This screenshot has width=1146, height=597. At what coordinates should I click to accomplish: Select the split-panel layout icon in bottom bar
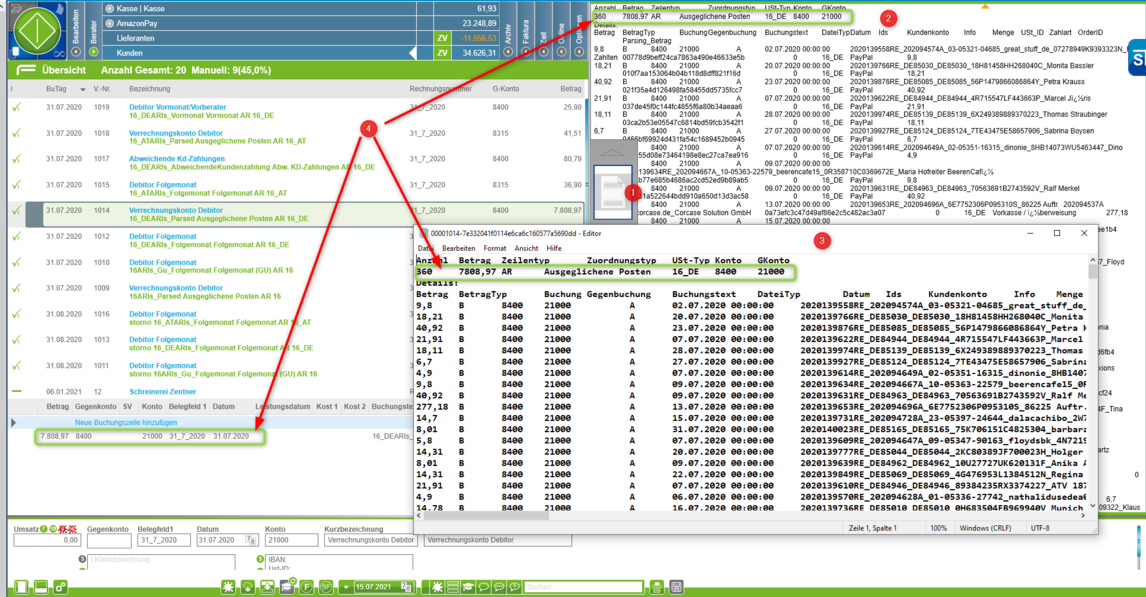[41, 587]
